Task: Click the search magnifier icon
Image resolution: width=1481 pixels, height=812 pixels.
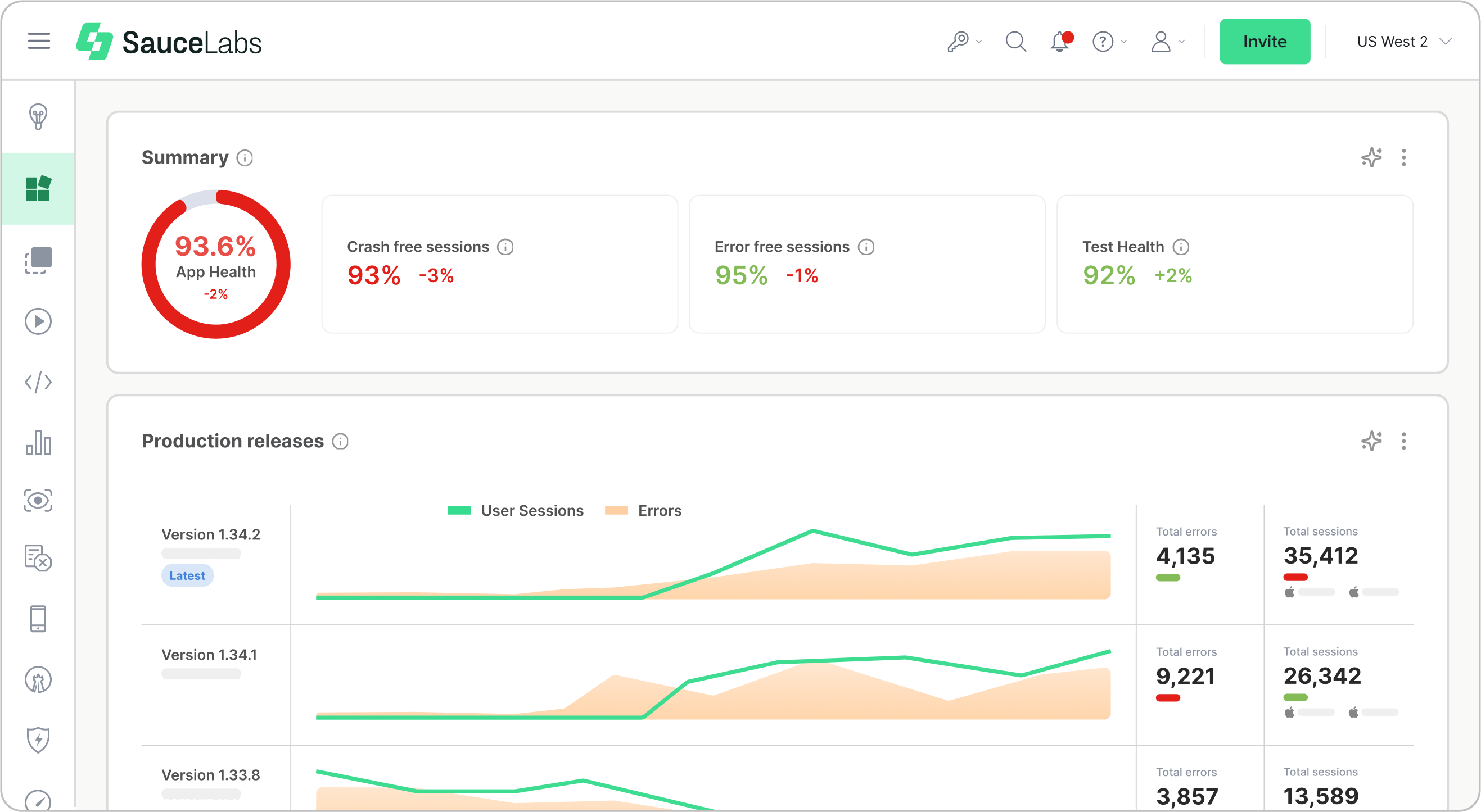Action: (1015, 42)
